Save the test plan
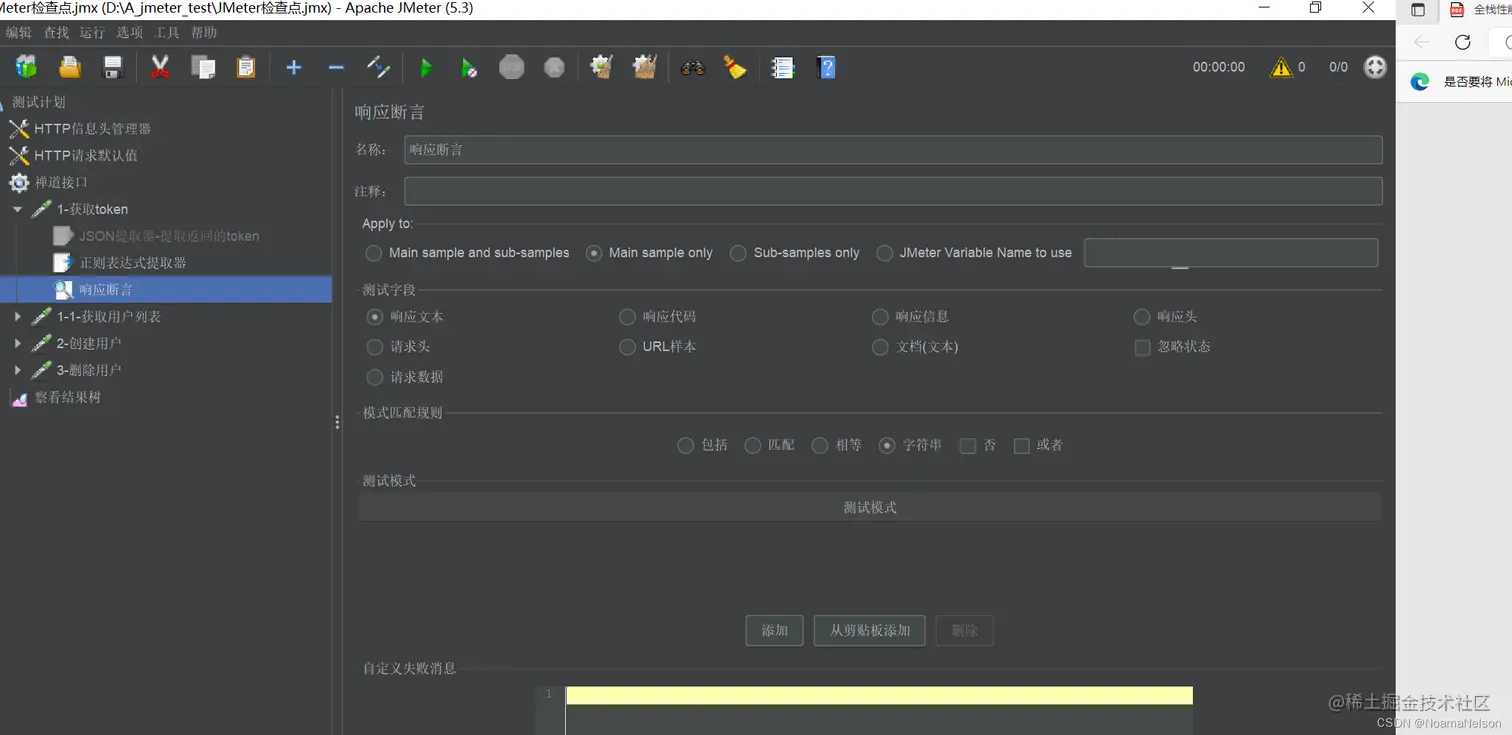The width and height of the screenshot is (1512, 735). pos(112,67)
